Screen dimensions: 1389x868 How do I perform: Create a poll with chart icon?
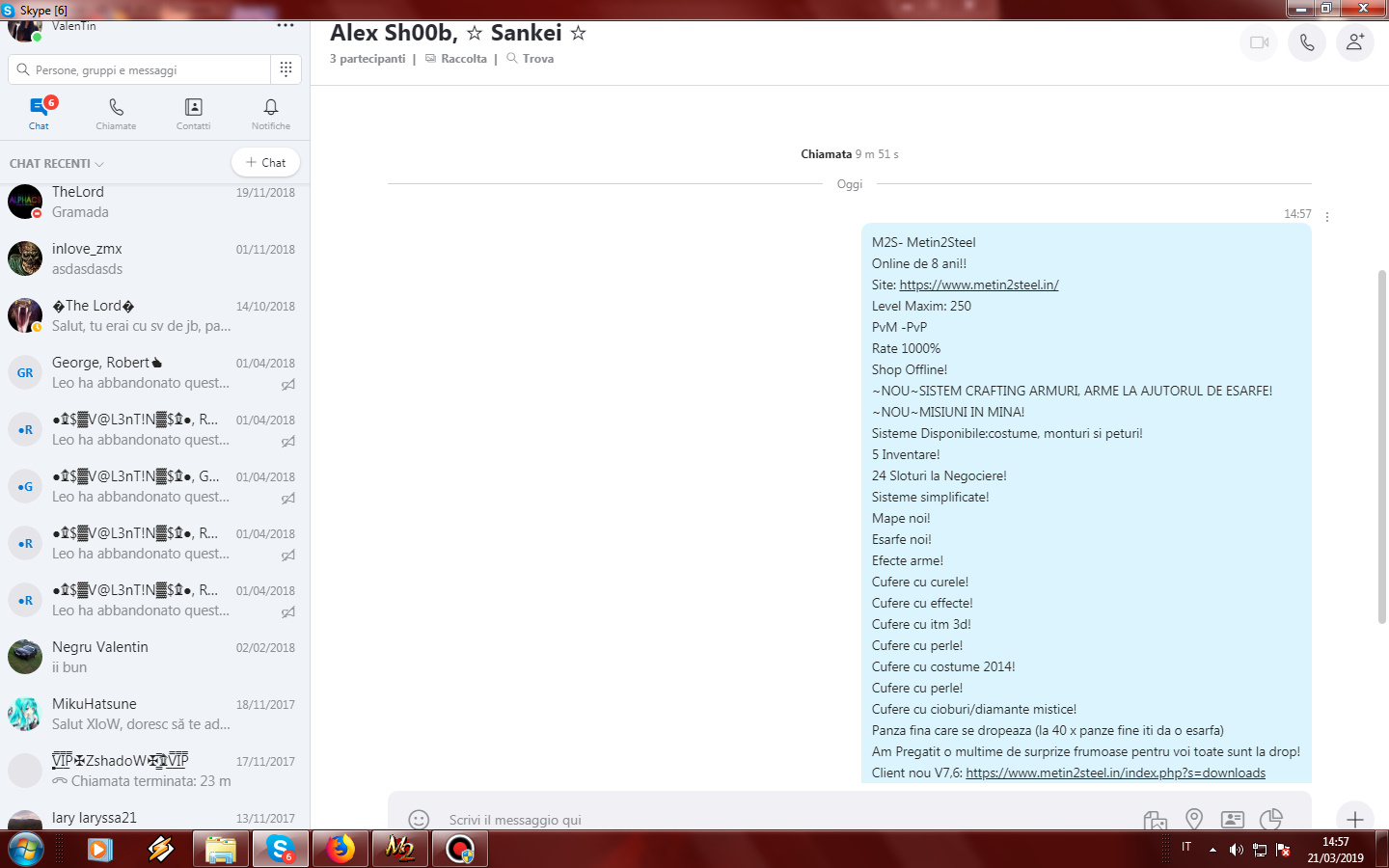coord(1271,820)
